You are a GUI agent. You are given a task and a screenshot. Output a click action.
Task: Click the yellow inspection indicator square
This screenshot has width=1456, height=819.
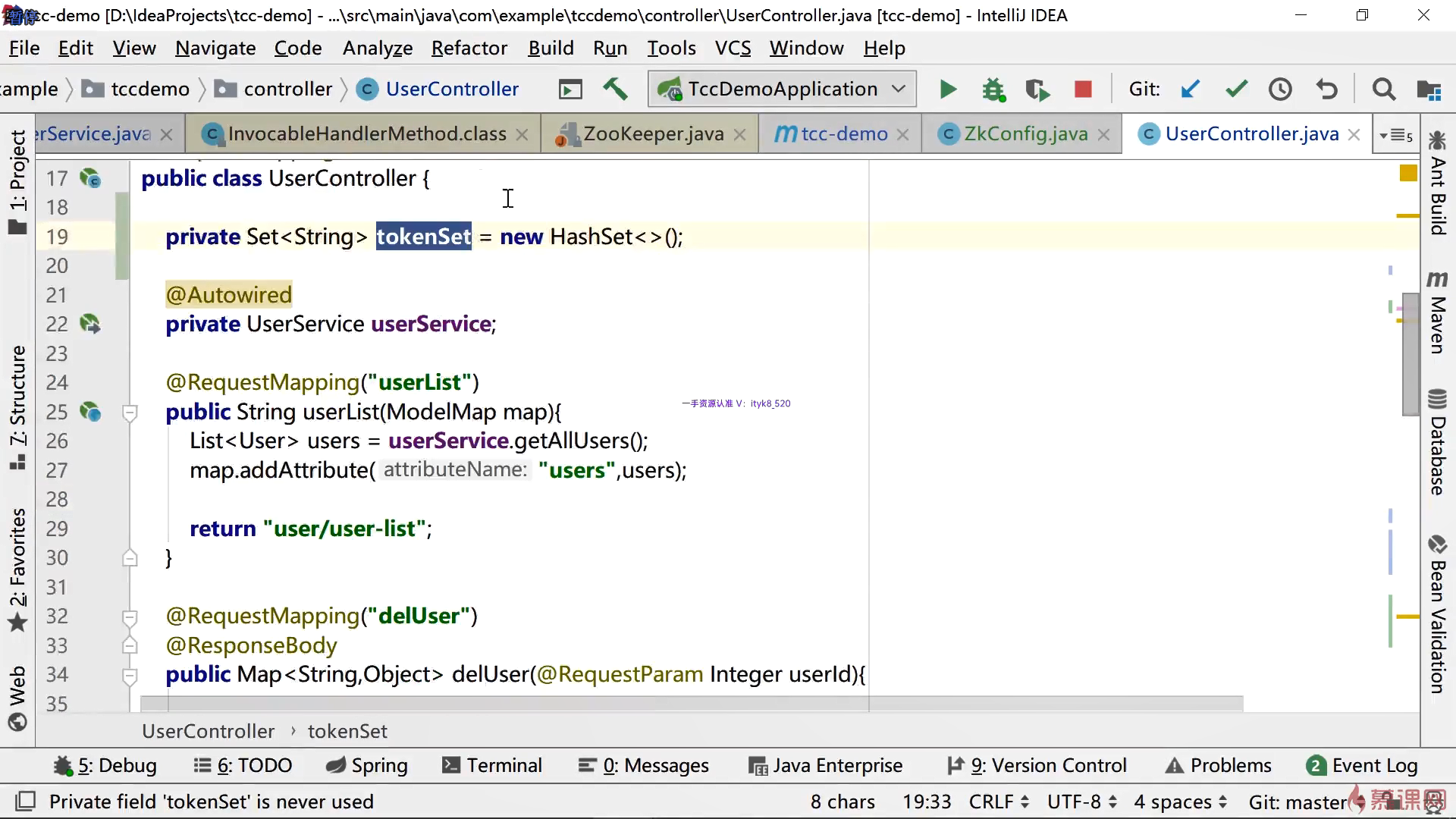1408,173
